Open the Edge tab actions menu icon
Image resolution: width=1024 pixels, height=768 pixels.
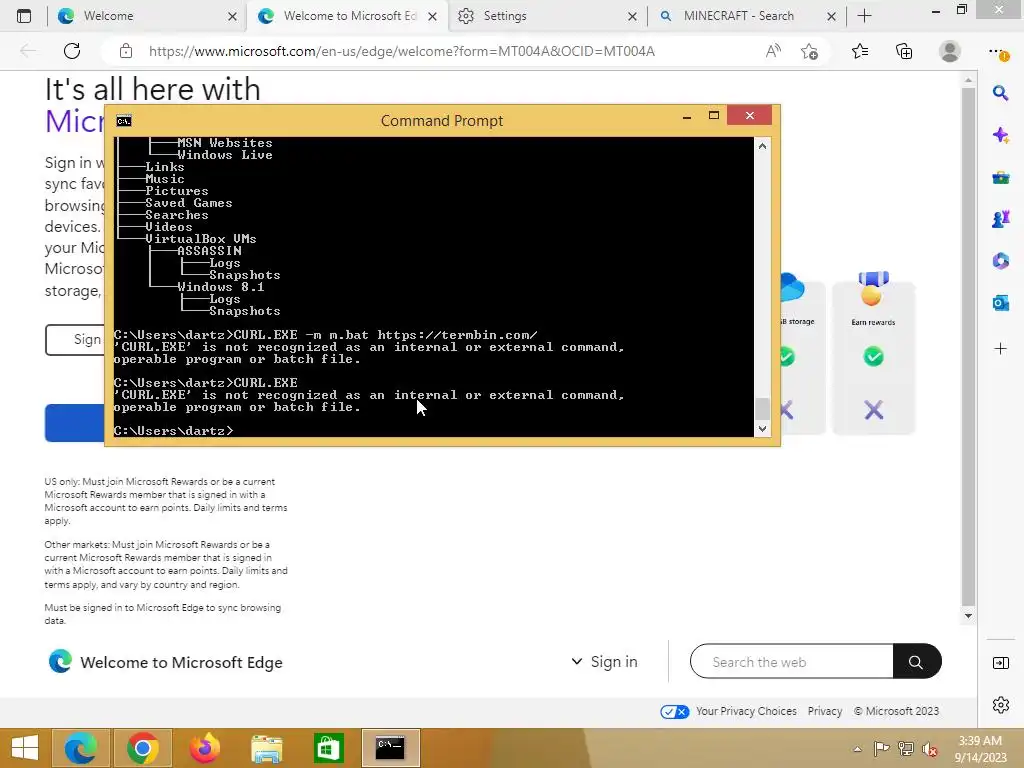[x=24, y=16]
